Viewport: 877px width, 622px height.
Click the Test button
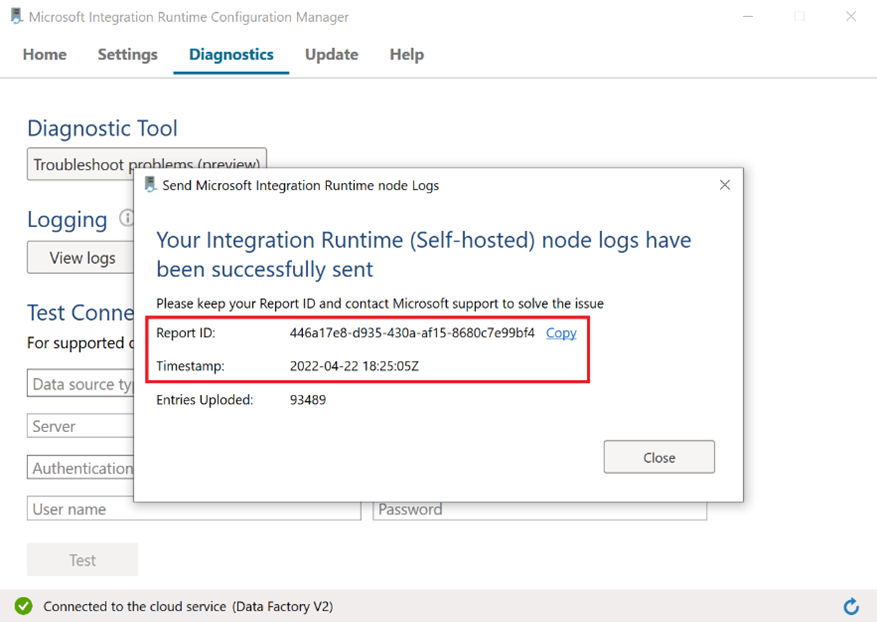pyautogui.click(x=82, y=560)
